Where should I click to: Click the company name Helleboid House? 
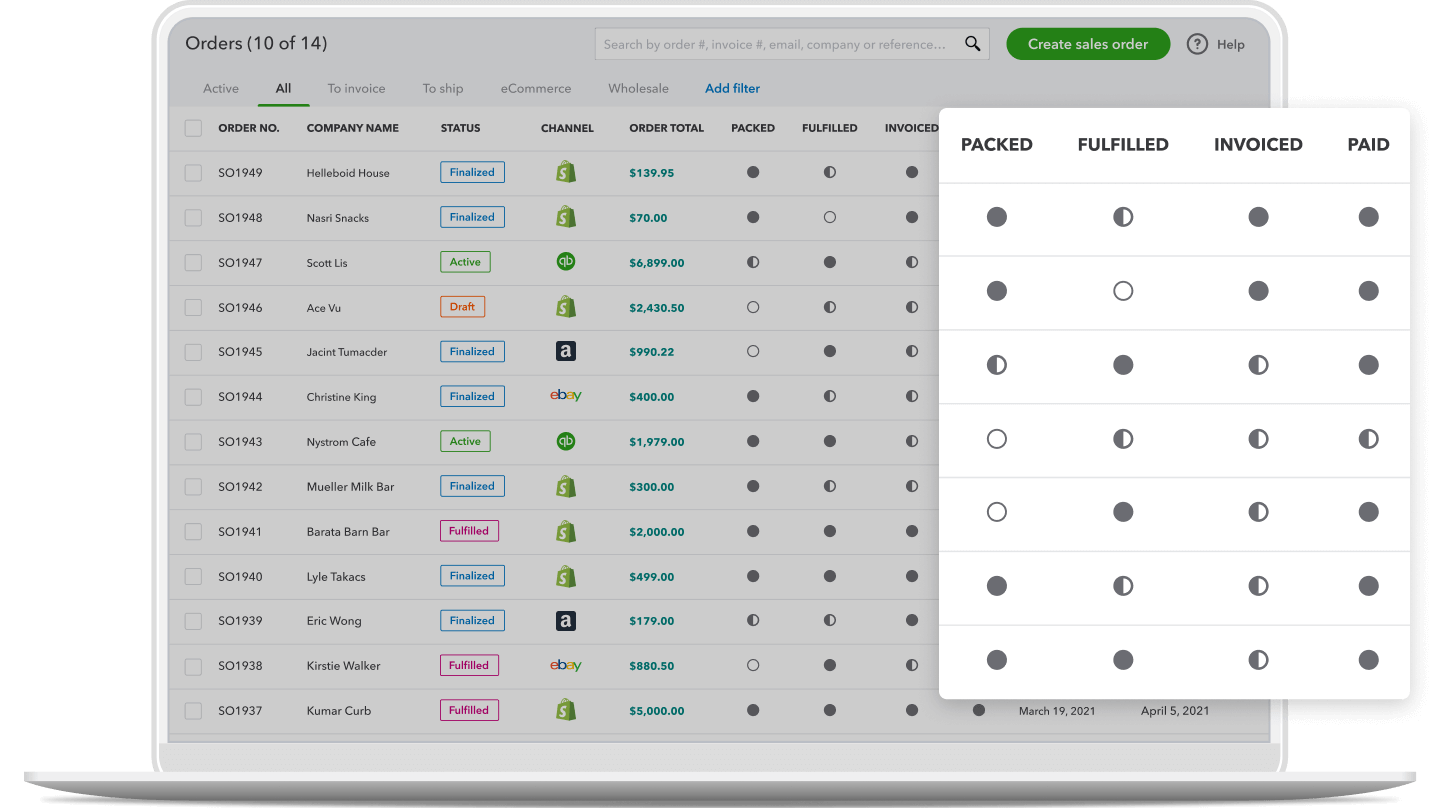coord(348,173)
